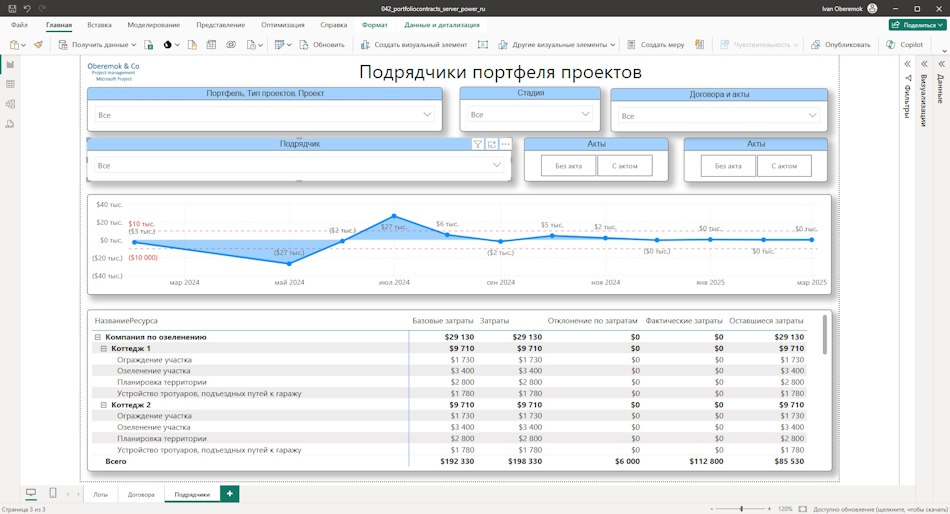Switch to the Лоты page tab
Viewport: 950px width, 514px height.
(101, 495)
